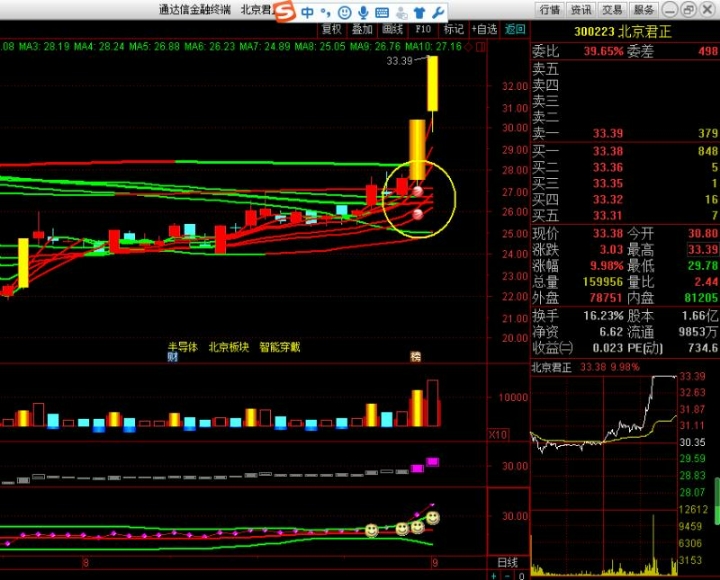Click the last magenta indicator bar

[433, 462]
